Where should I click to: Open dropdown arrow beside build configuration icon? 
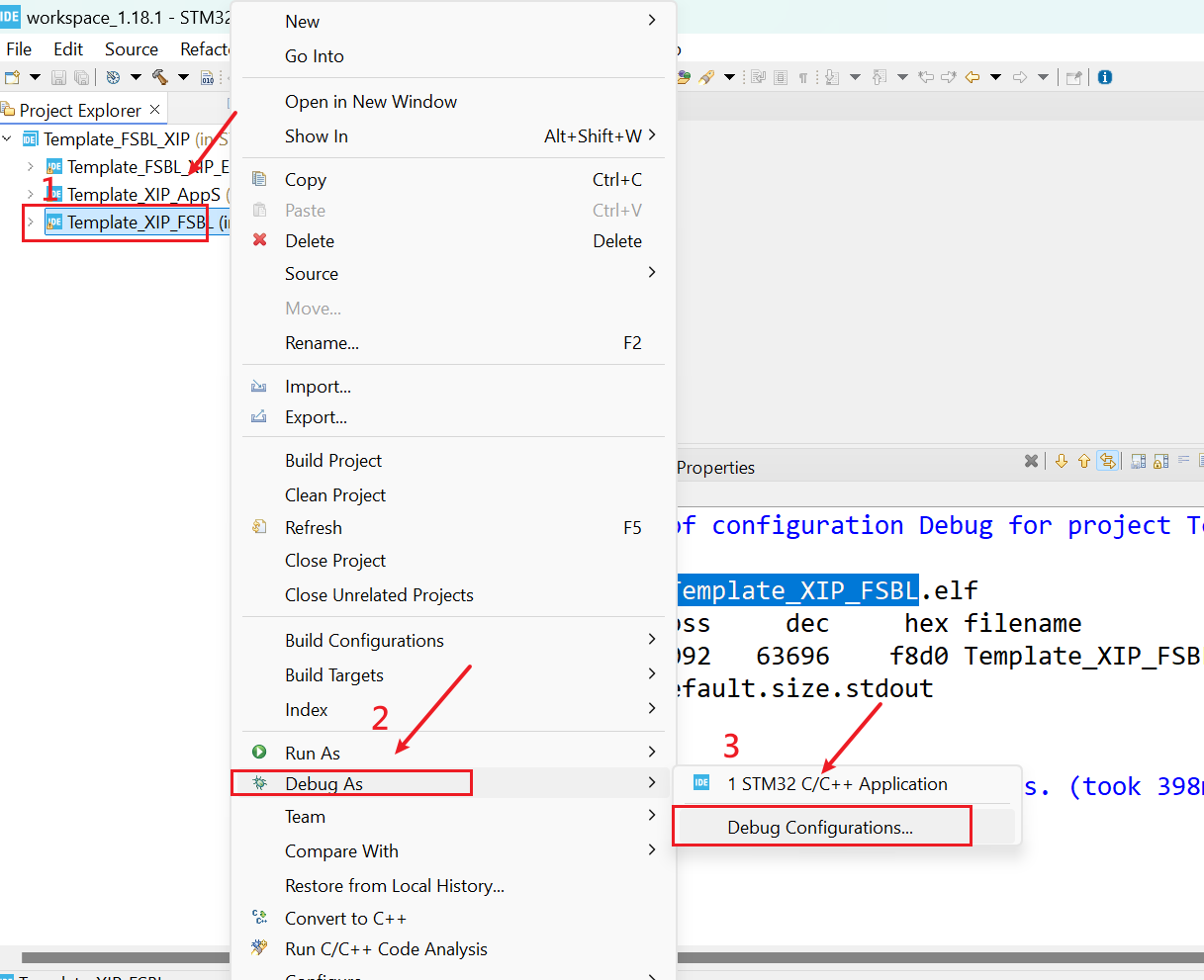pos(136,77)
